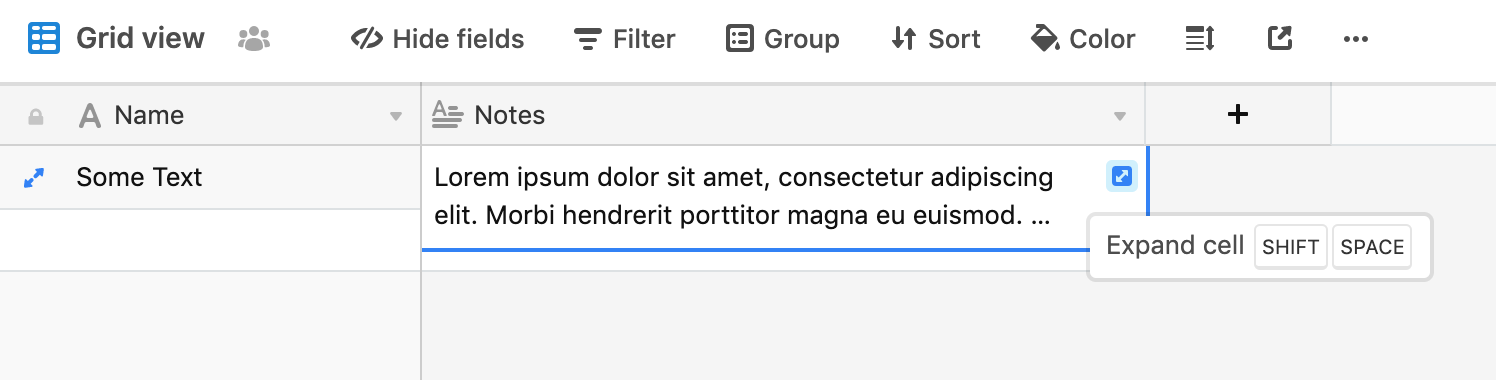Open the three-dots more options menu
This screenshot has height=380, width=1496.
1355,39
